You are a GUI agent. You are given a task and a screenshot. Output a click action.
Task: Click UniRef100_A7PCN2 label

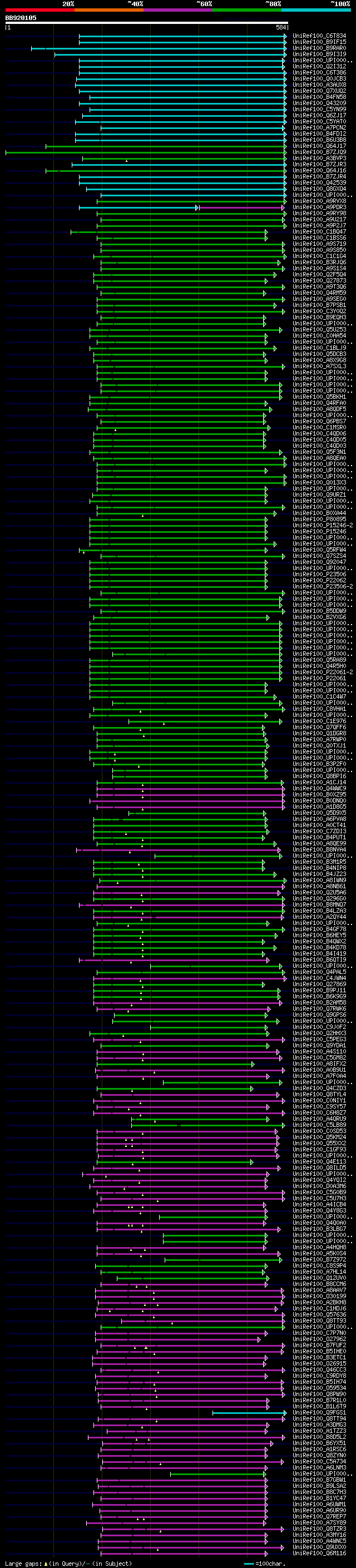319,128
